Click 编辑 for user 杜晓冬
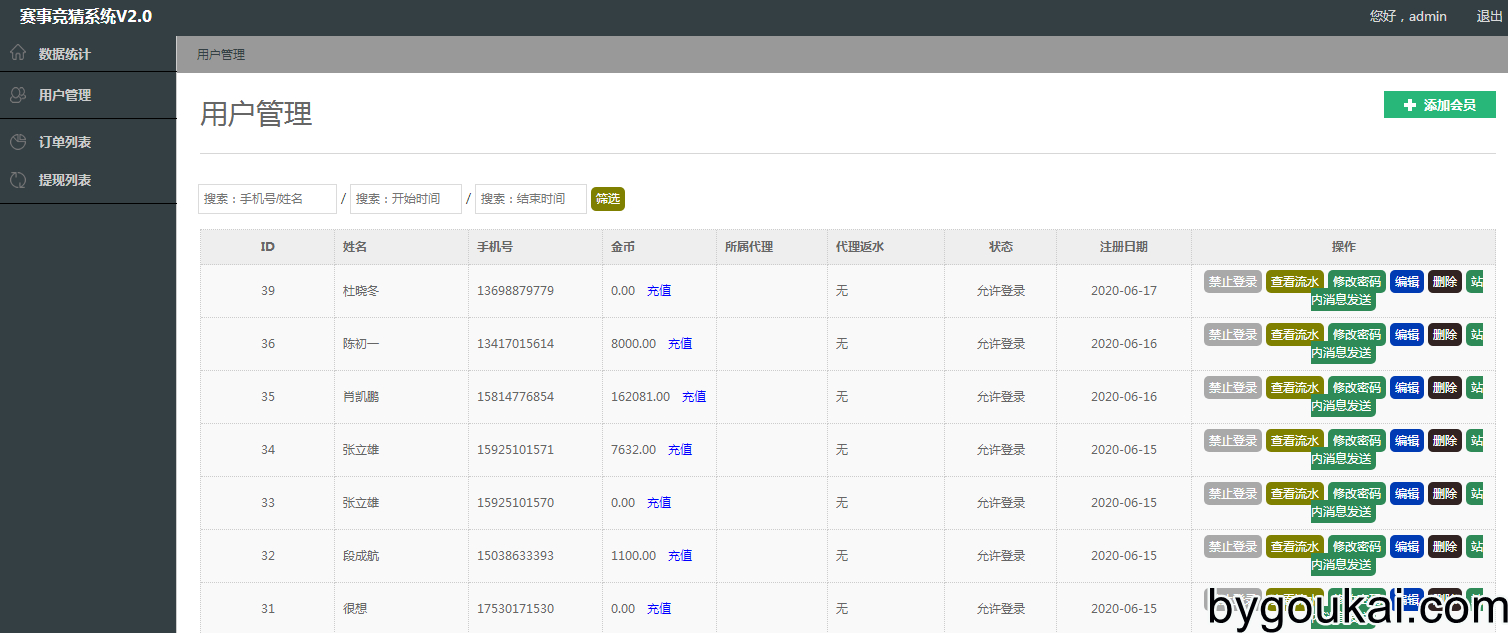 (x=1407, y=282)
